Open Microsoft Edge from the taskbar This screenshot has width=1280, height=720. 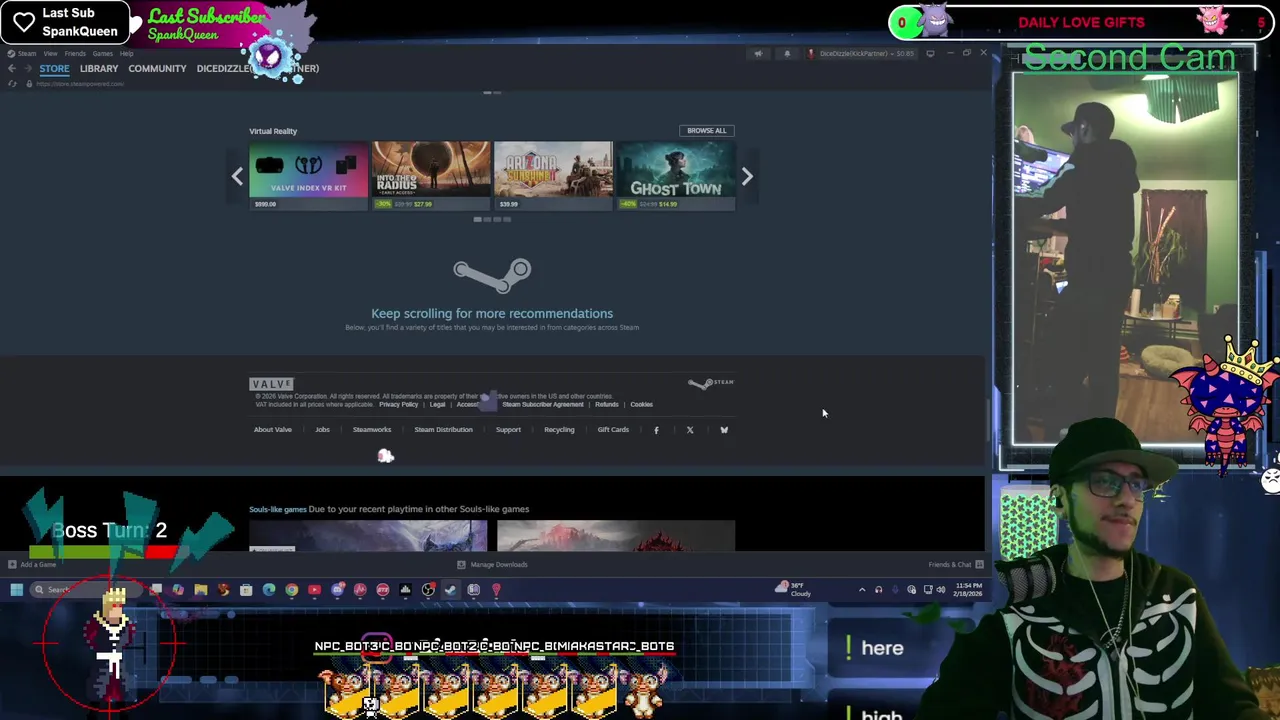(269, 590)
